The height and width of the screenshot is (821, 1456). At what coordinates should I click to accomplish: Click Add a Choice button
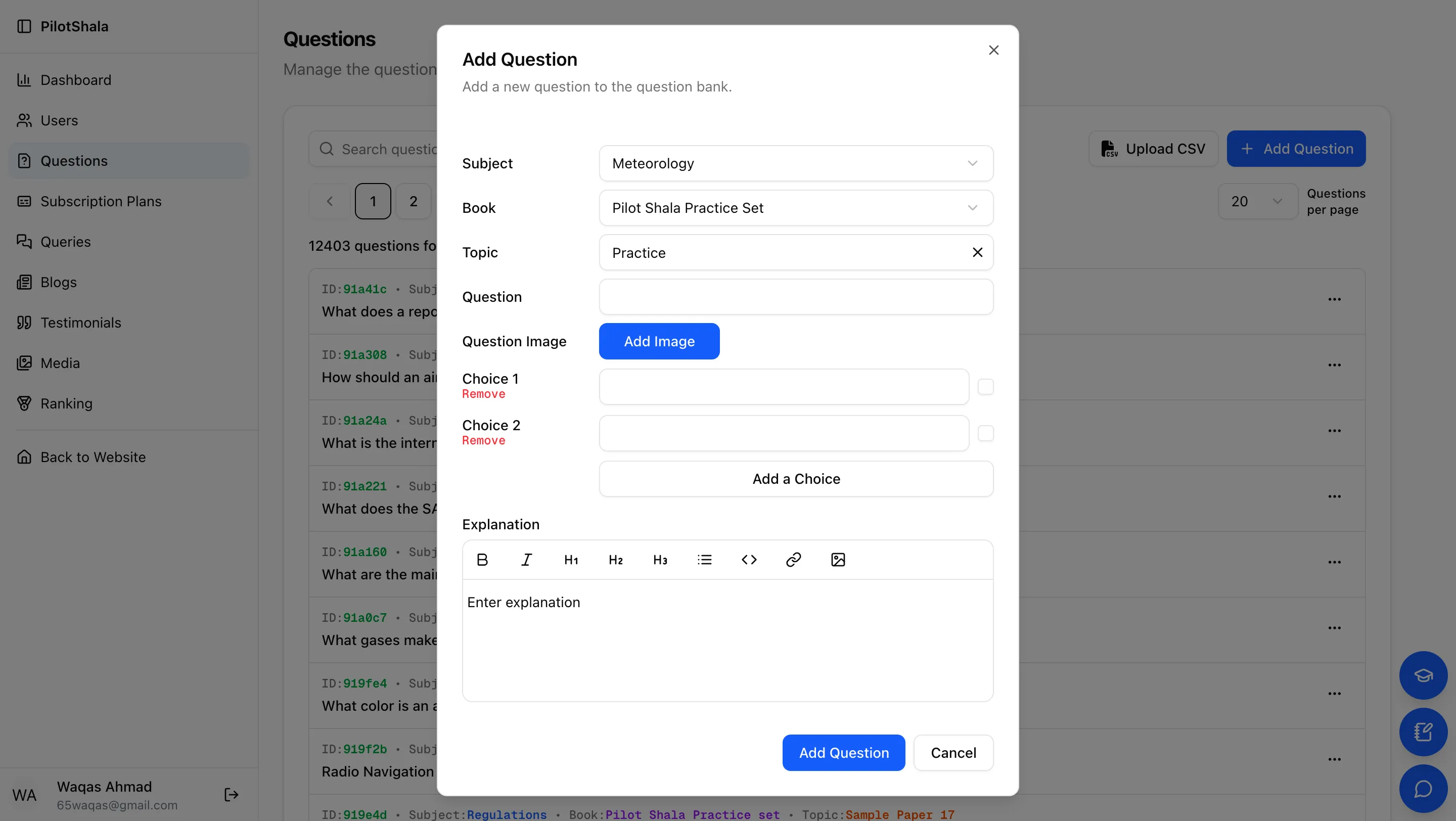pos(796,479)
